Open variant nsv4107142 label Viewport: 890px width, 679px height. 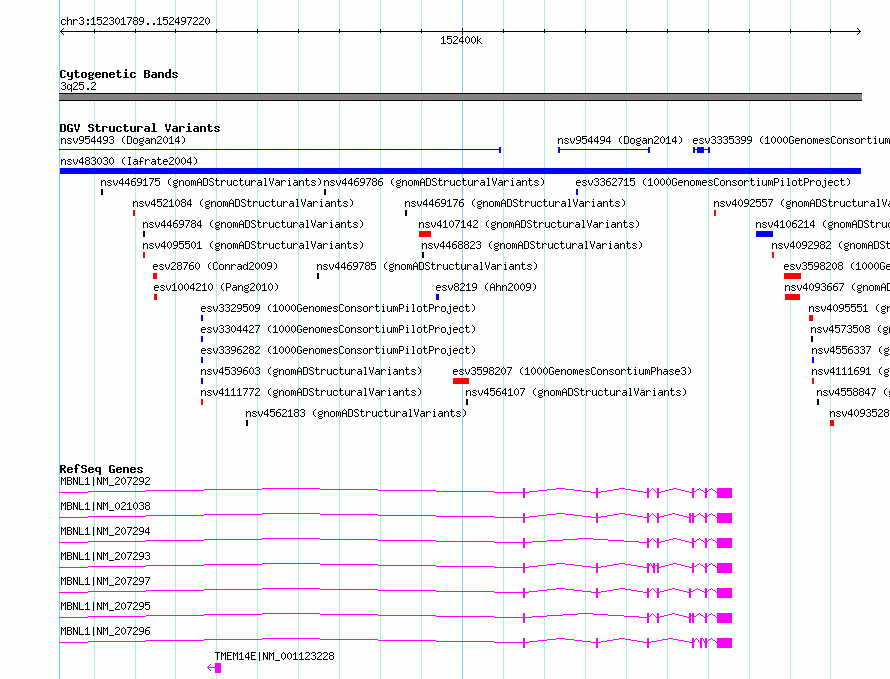[529, 224]
